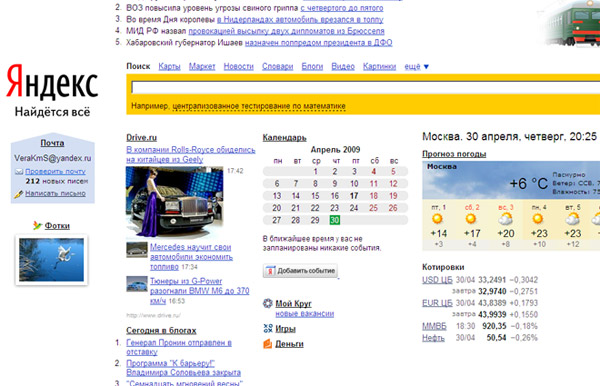Open the Календарь heading link
This screenshot has height=386, width=600.
point(284,138)
